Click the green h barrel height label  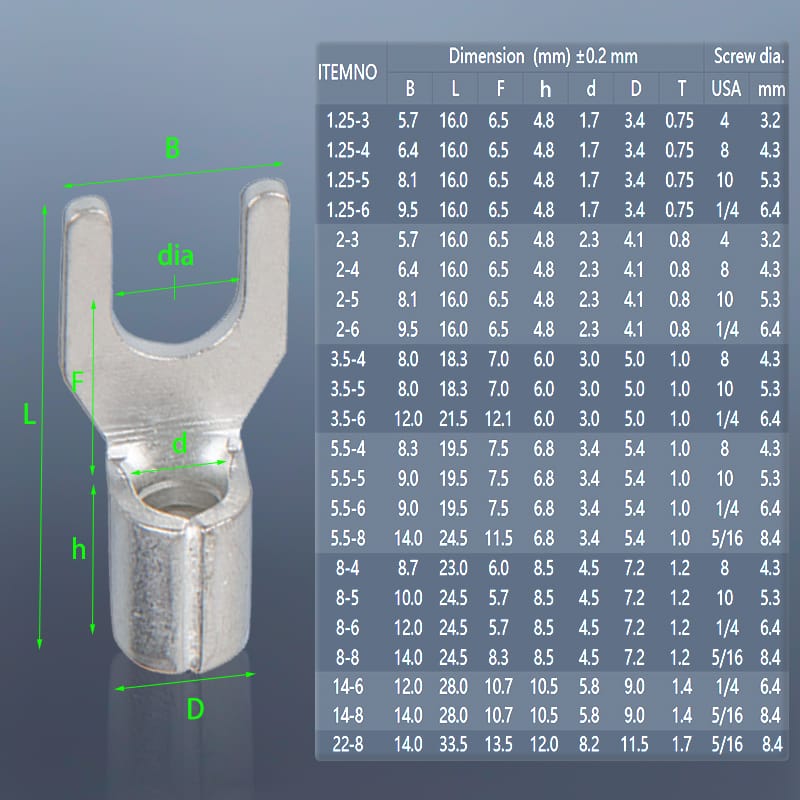(x=79, y=547)
